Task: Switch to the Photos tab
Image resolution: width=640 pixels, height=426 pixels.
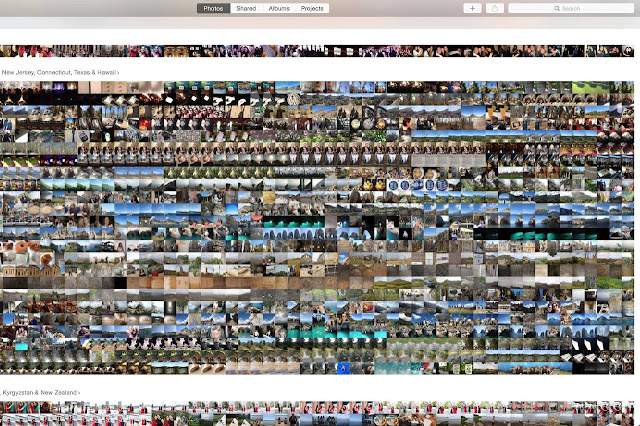Action: click(x=213, y=8)
